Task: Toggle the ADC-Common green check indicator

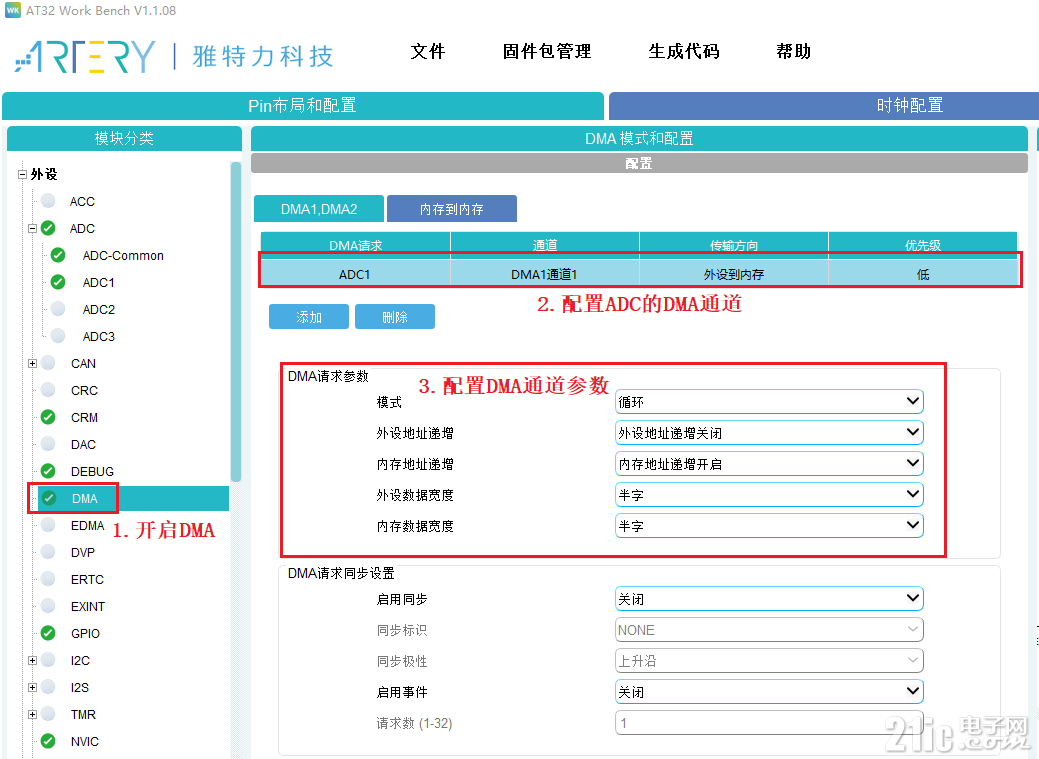Action: coord(58,255)
